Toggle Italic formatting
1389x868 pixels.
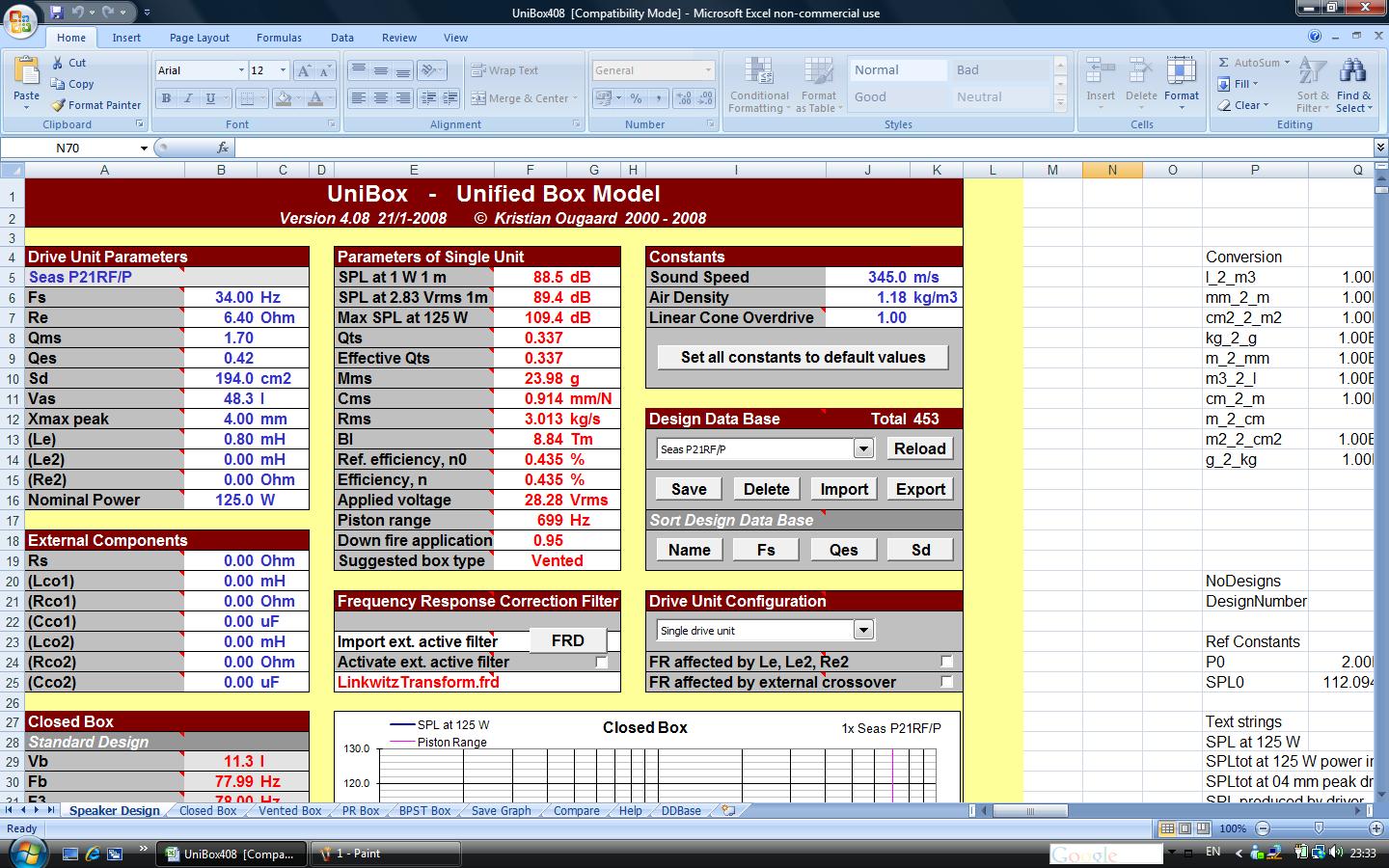[188, 98]
